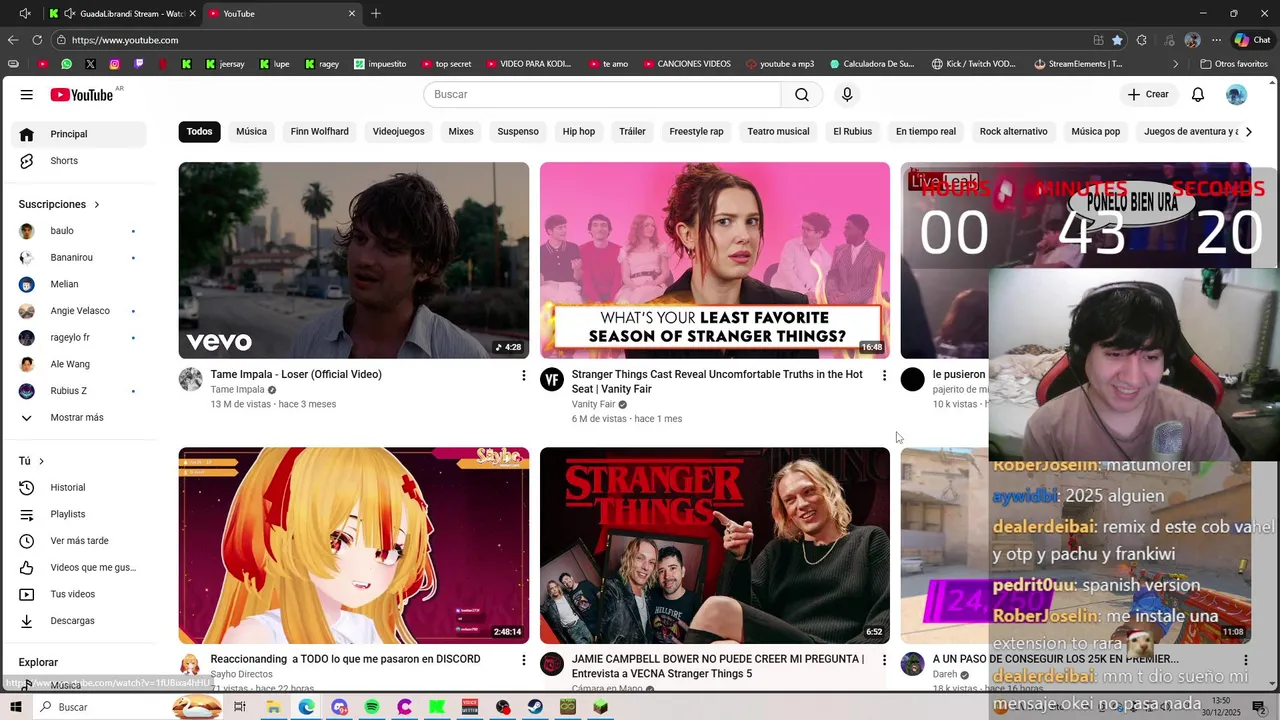1280x720 pixels.
Task: Click the Tame Impala channel avatar
Action: click(190, 379)
